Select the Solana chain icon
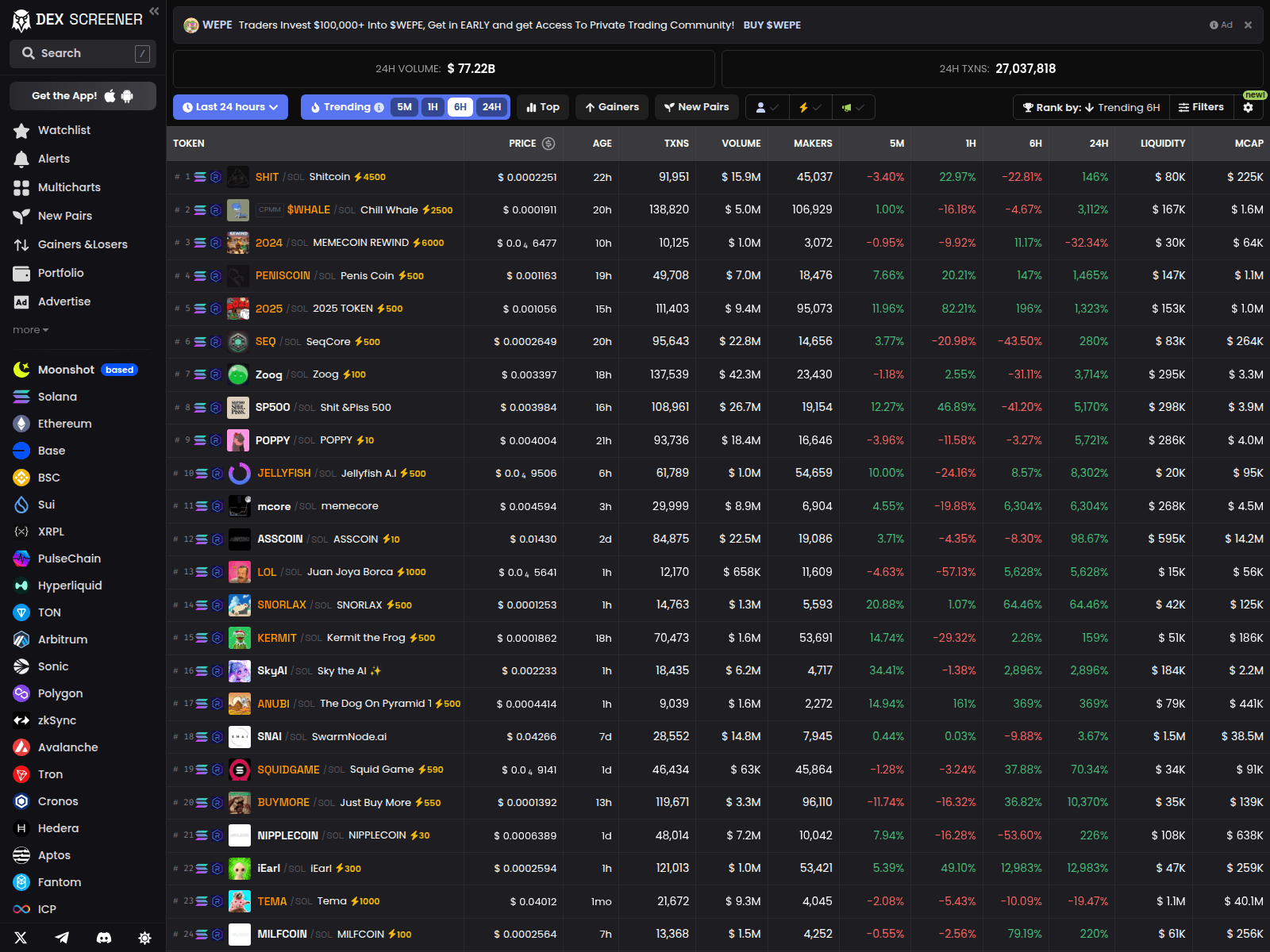This screenshot has height=952, width=1270. click(21, 397)
